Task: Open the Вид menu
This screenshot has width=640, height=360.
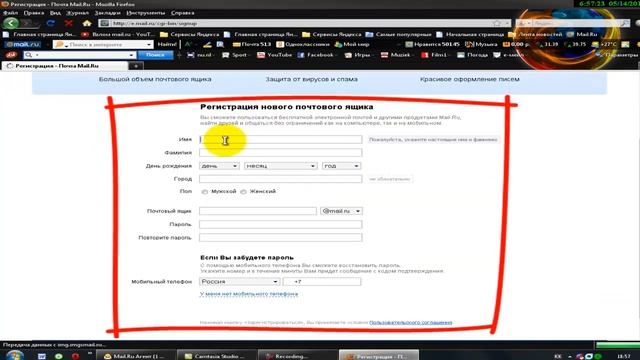Action: point(56,13)
